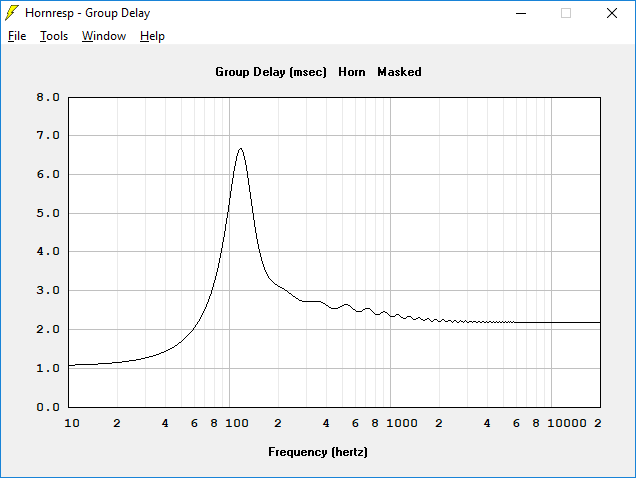The height and width of the screenshot is (478, 636).
Task: Click the disabled maximize button
Action: click(x=566, y=13)
